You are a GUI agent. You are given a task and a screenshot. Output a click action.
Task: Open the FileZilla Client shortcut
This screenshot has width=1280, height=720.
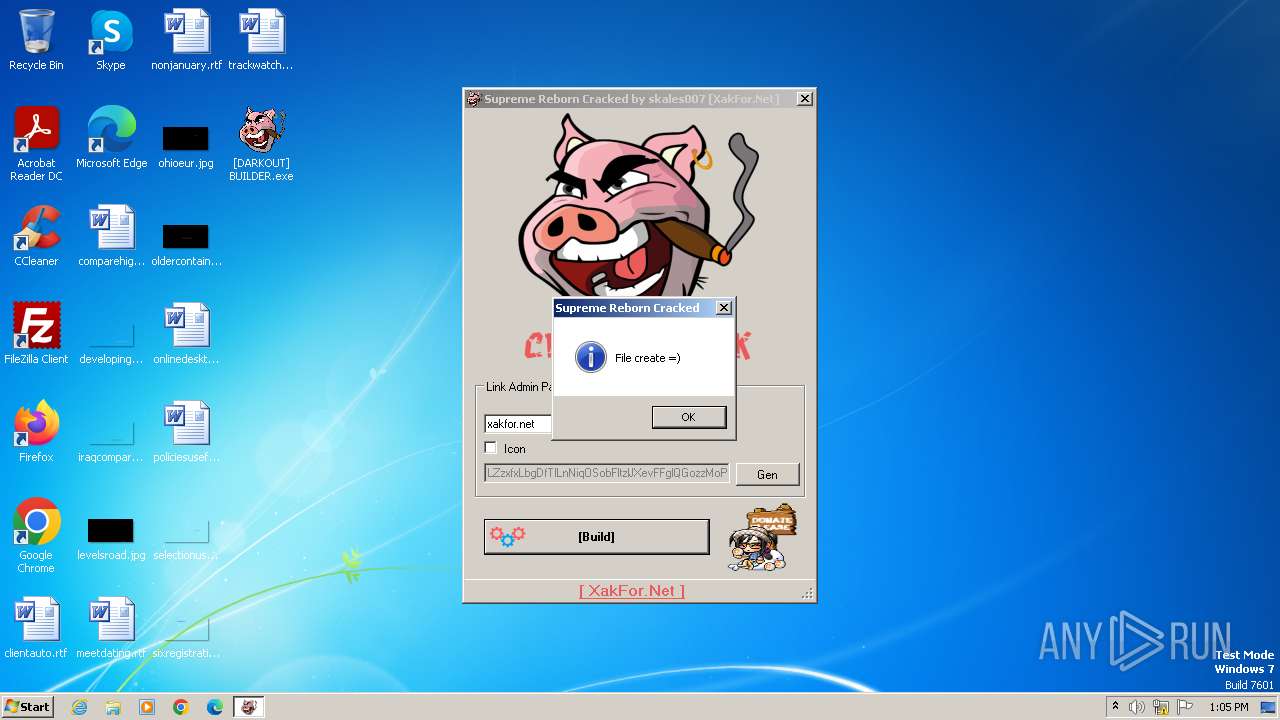(x=36, y=334)
